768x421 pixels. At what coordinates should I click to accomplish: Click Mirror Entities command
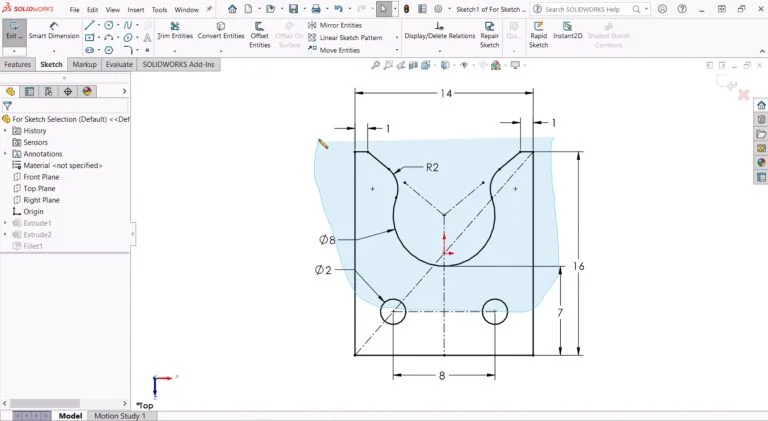(x=334, y=25)
